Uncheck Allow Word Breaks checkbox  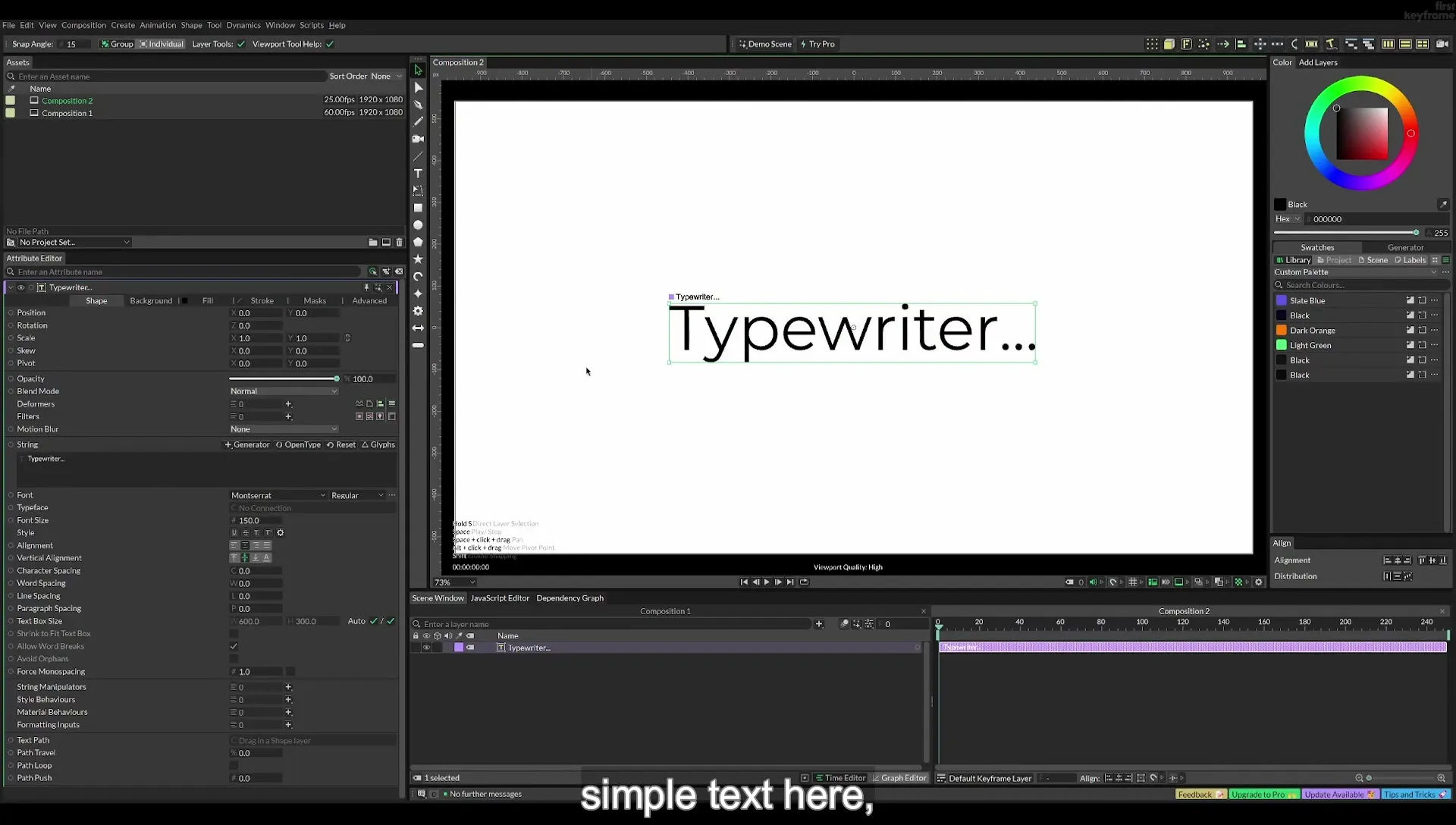click(x=234, y=646)
